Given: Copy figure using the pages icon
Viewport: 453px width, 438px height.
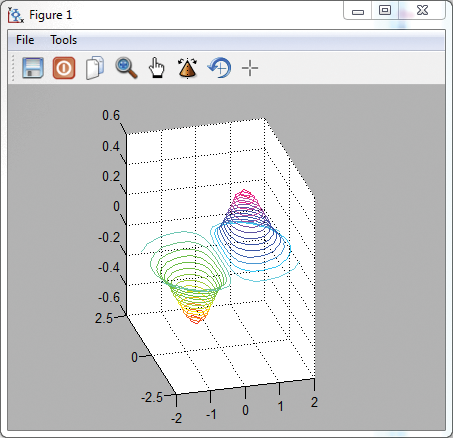Looking at the screenshot, I should 95,68.
